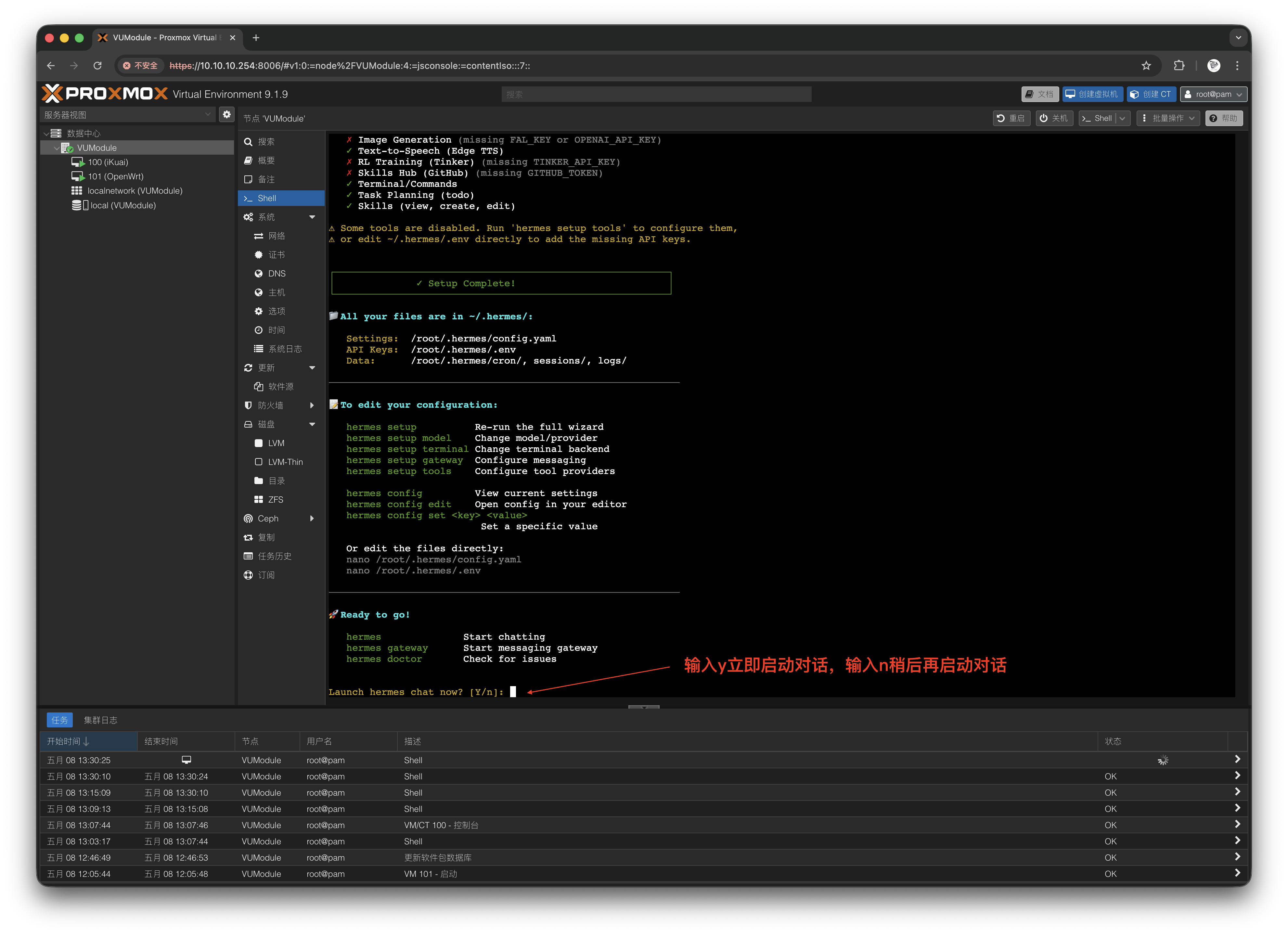Image resolution: width=1288 pixels, height=935 pixels.
Task: Expand the Shell split-button dropdown arrow
Action: (x=1122, y=118)
